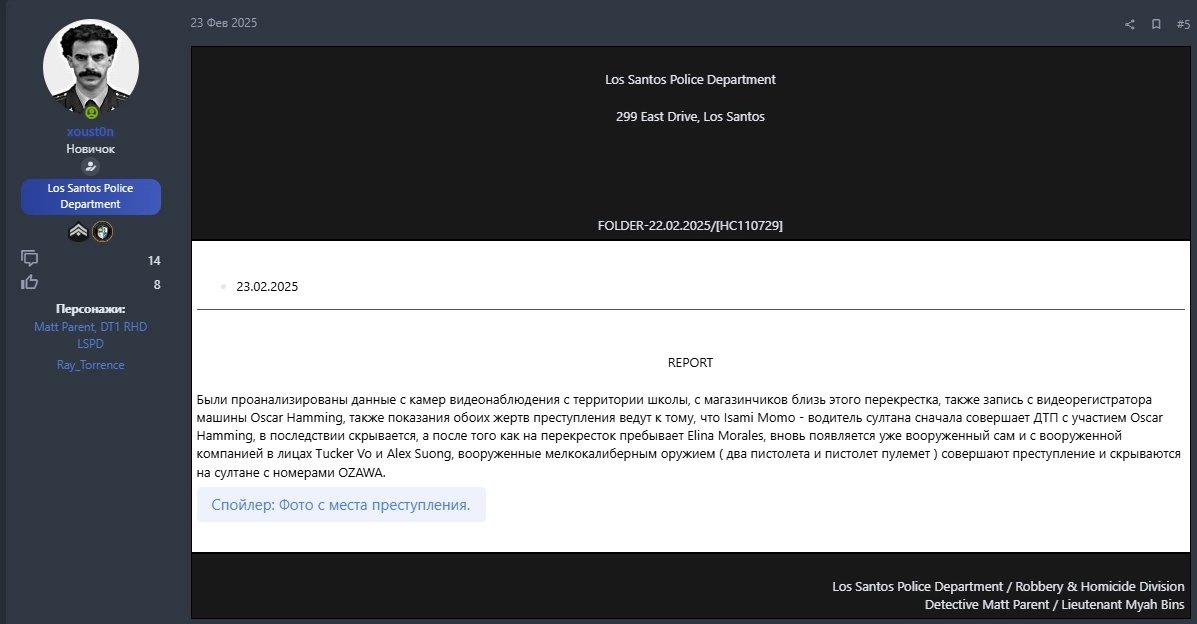Open post permalink #5
This screenshot has height=624, width=1197.
pos(1183,24)
